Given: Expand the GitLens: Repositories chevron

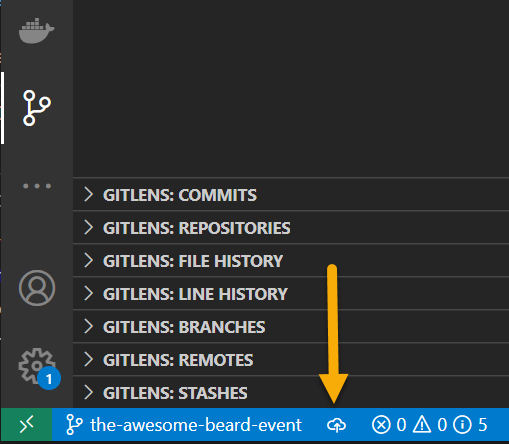Looking at the screenshot, I should click(x=88, y=227).
